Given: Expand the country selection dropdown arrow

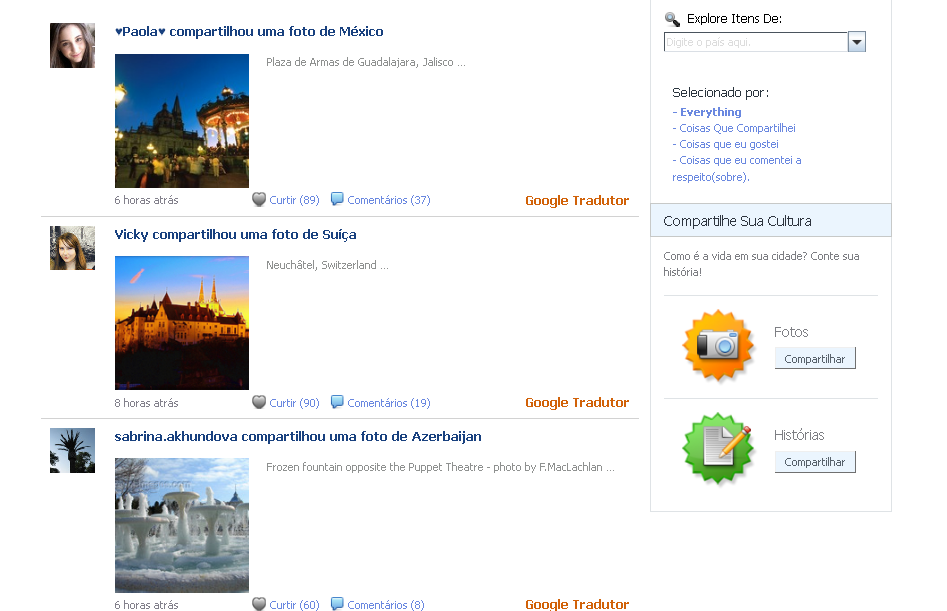Looking at the screenshot, I should tap(857, 42).
